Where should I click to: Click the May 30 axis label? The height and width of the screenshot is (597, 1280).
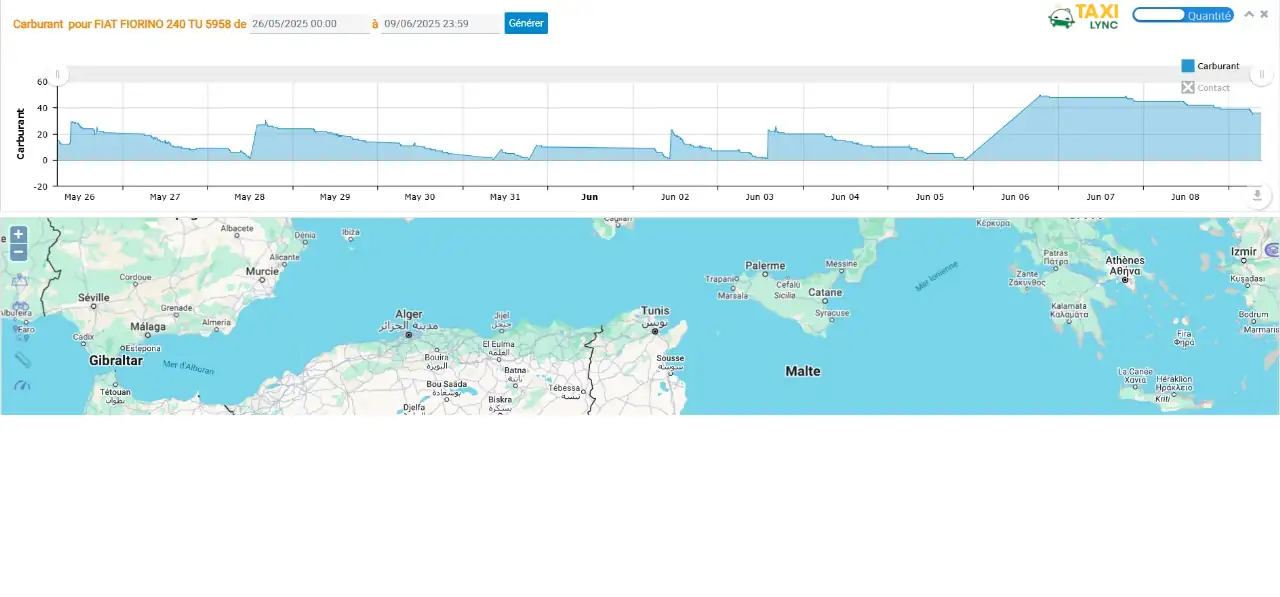[420, 197]
